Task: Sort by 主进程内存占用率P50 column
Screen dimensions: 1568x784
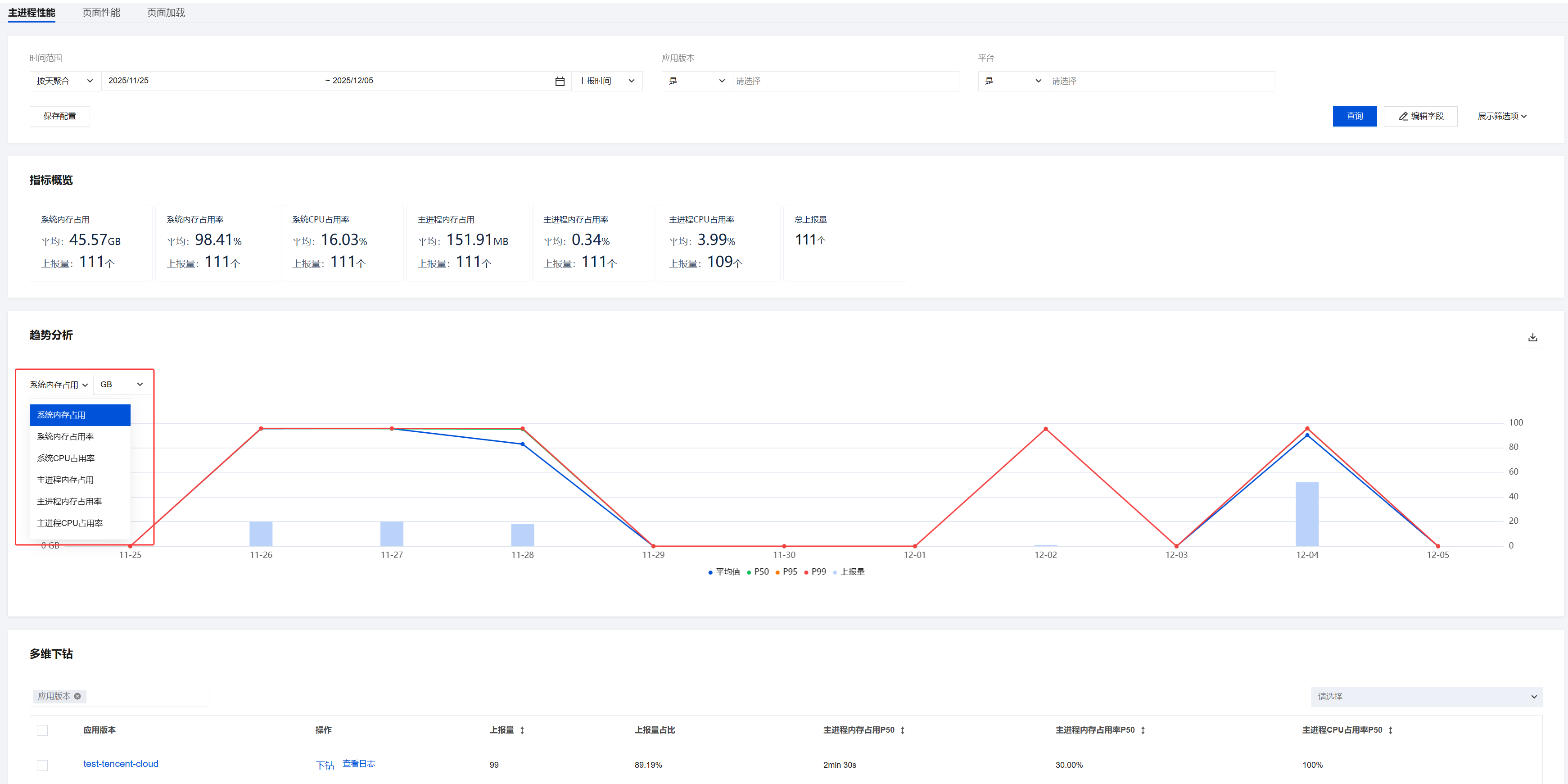Action: click(1143, 730)
